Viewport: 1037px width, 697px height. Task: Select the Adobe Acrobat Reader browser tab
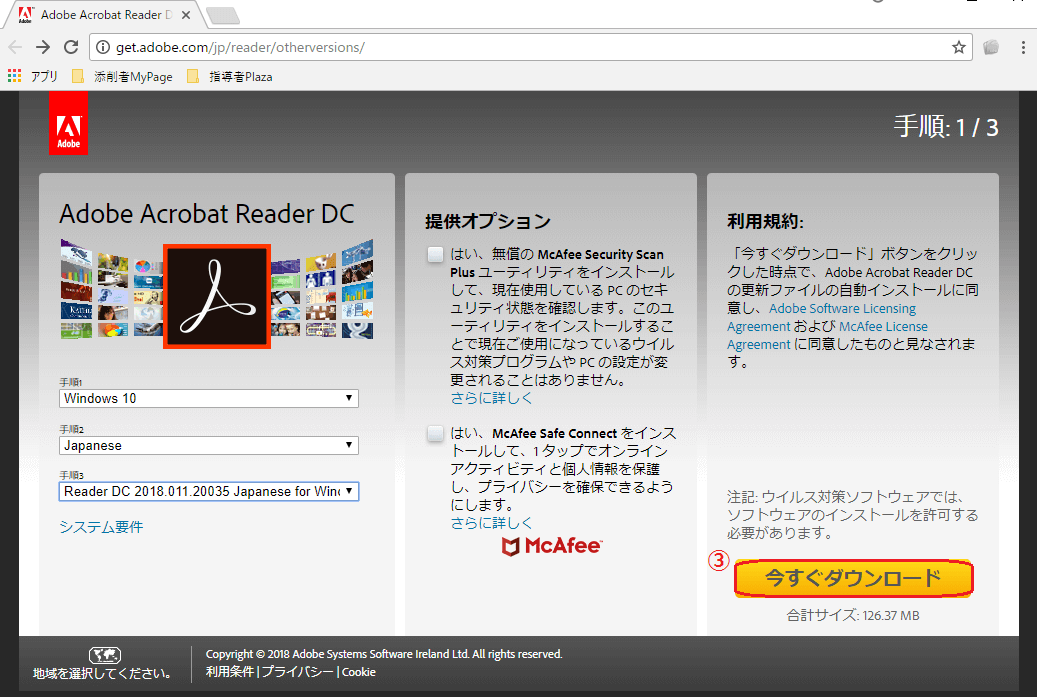[x=106, y=15]
